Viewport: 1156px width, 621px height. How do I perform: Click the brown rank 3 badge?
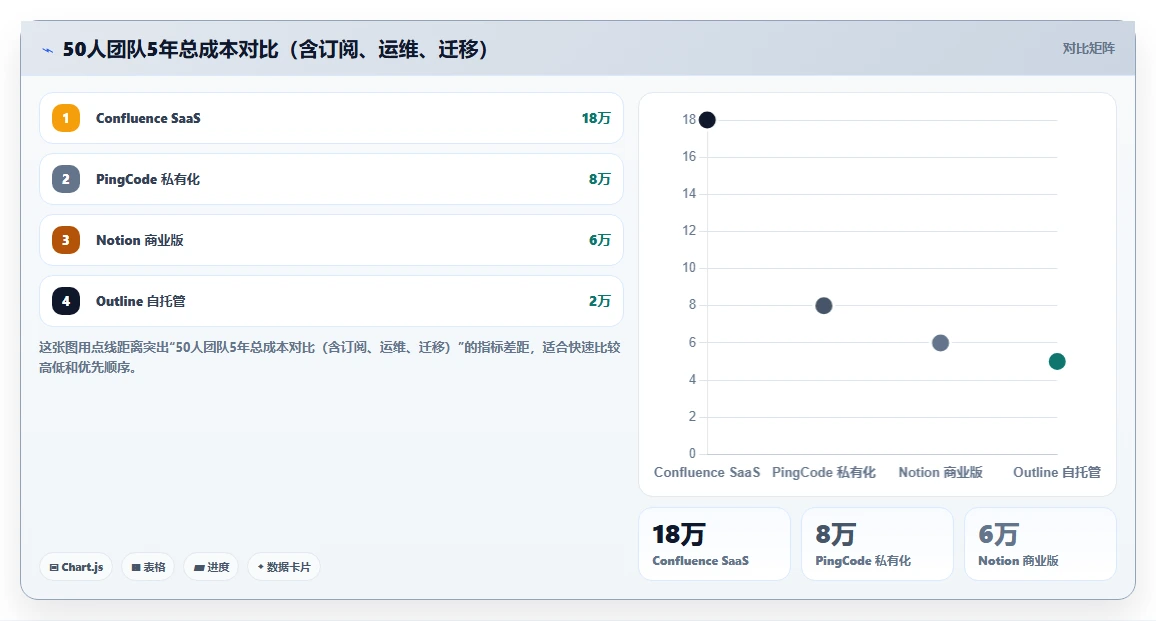pos(66,240)
